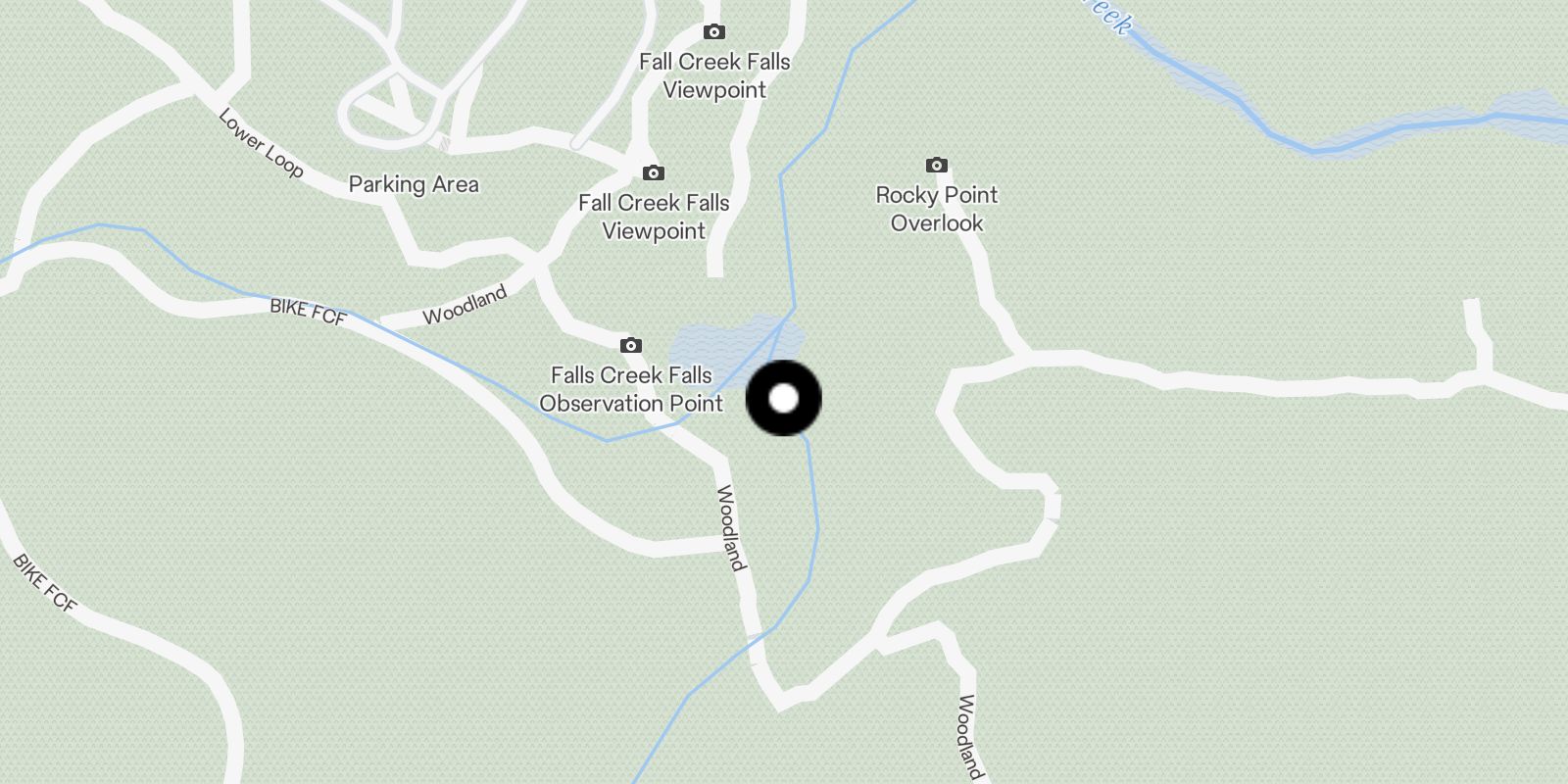This screenshot has width=1568, height=784.
Task: Open the Rocky Point Overlook label
Action: [937, 209]
